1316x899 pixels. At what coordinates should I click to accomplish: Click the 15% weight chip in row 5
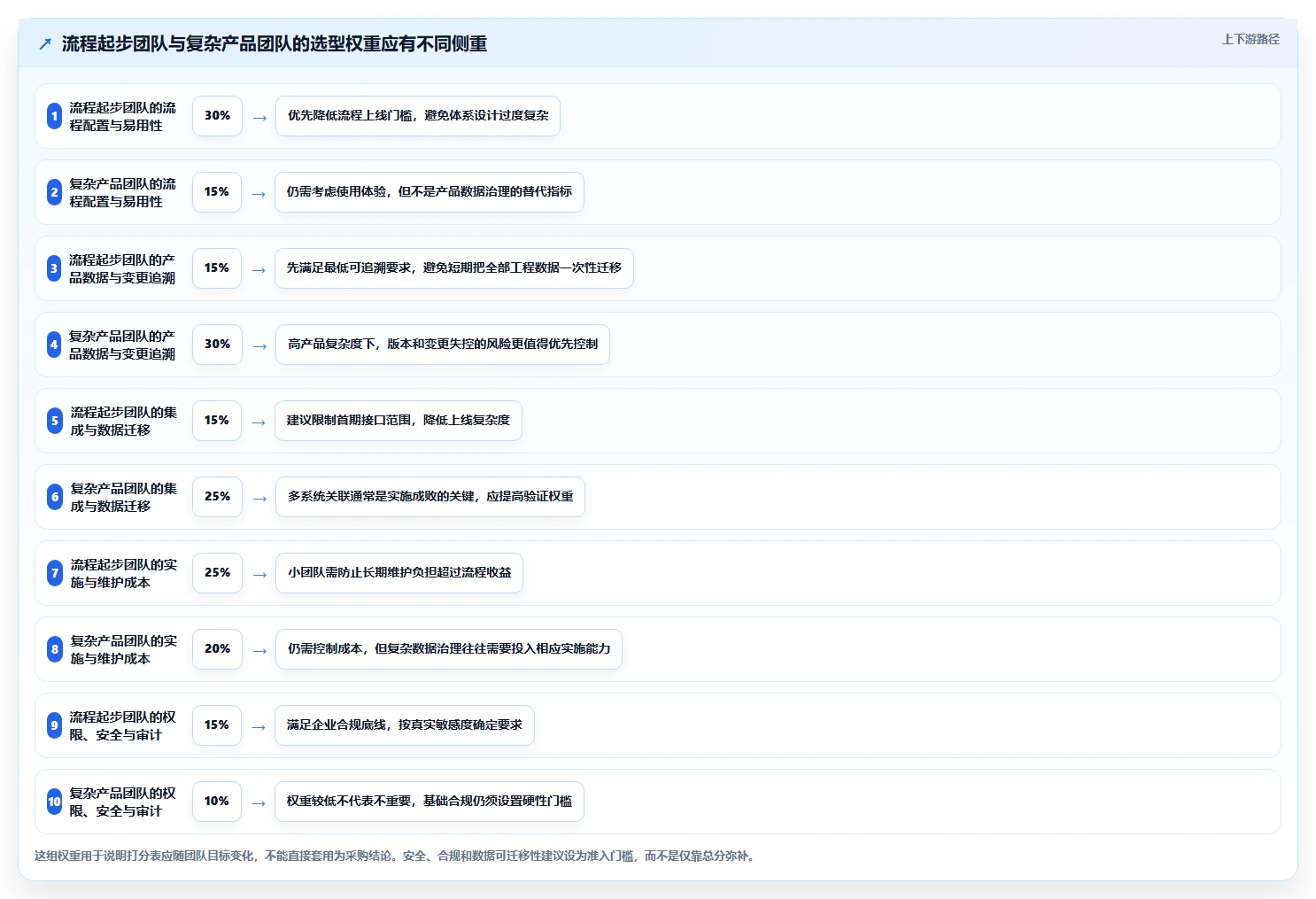click(x=217, y=421)
